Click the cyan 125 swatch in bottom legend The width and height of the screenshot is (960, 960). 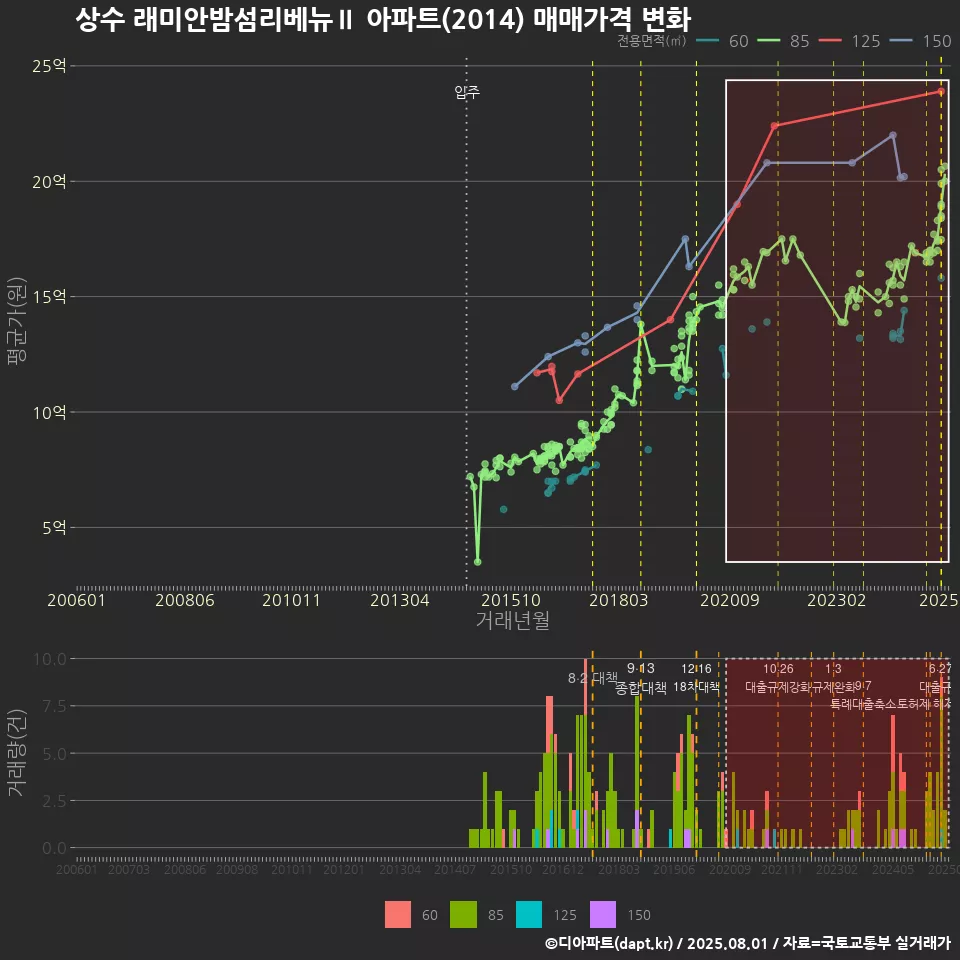(x=528, y=914)
